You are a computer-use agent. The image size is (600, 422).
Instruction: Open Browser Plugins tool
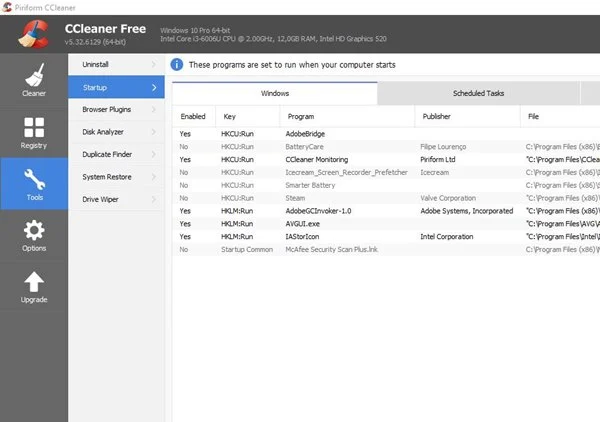tap(116, 109)
